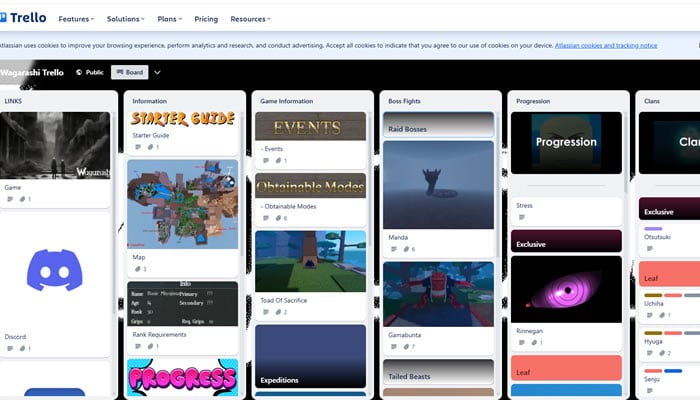This screenshot has height=400, width=700.
Task: Open the Features menu
Action: pos(76,19)
